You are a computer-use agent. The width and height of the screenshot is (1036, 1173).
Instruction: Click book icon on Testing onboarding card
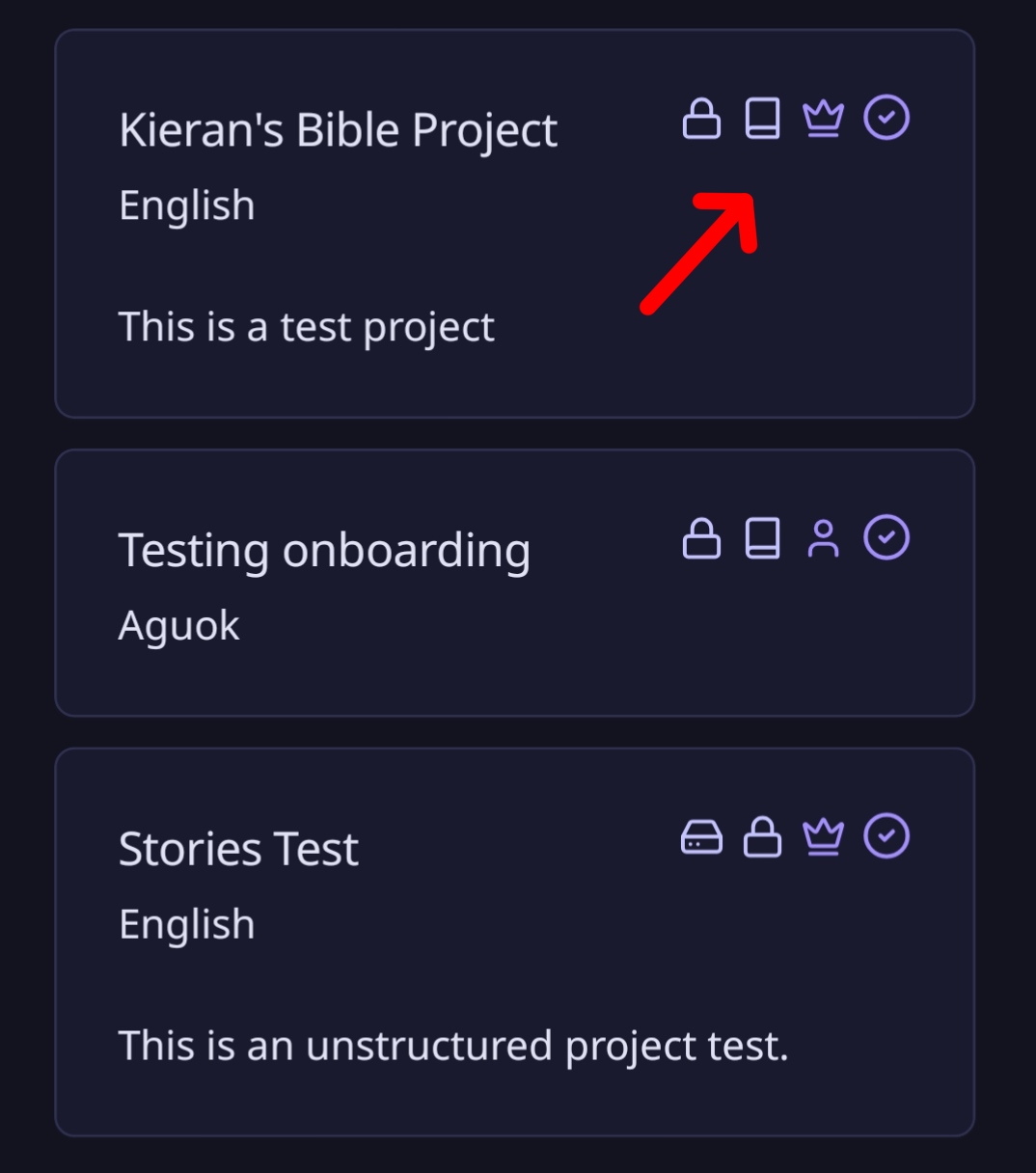point(762,538)
